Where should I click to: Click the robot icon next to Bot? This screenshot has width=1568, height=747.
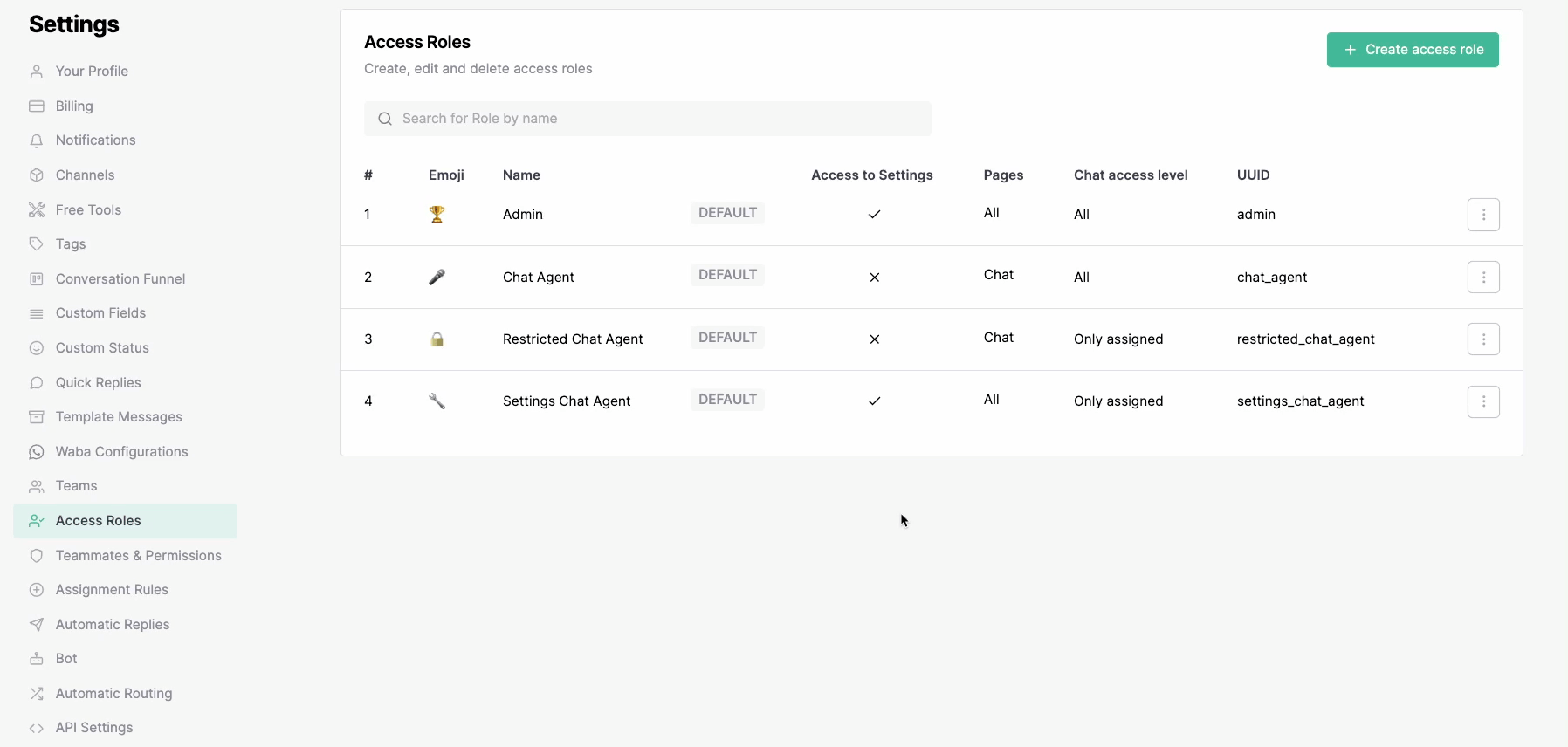pyautogui.click(x=37, y=659)
